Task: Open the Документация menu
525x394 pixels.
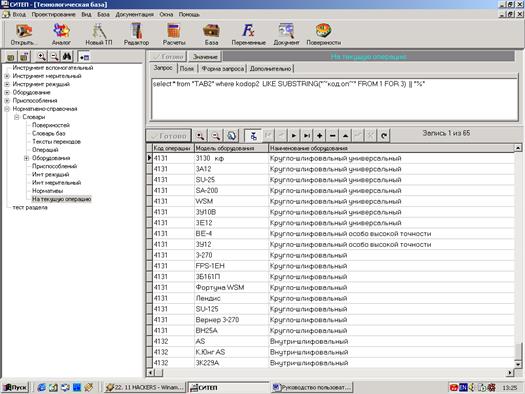Action: point(135,14)
